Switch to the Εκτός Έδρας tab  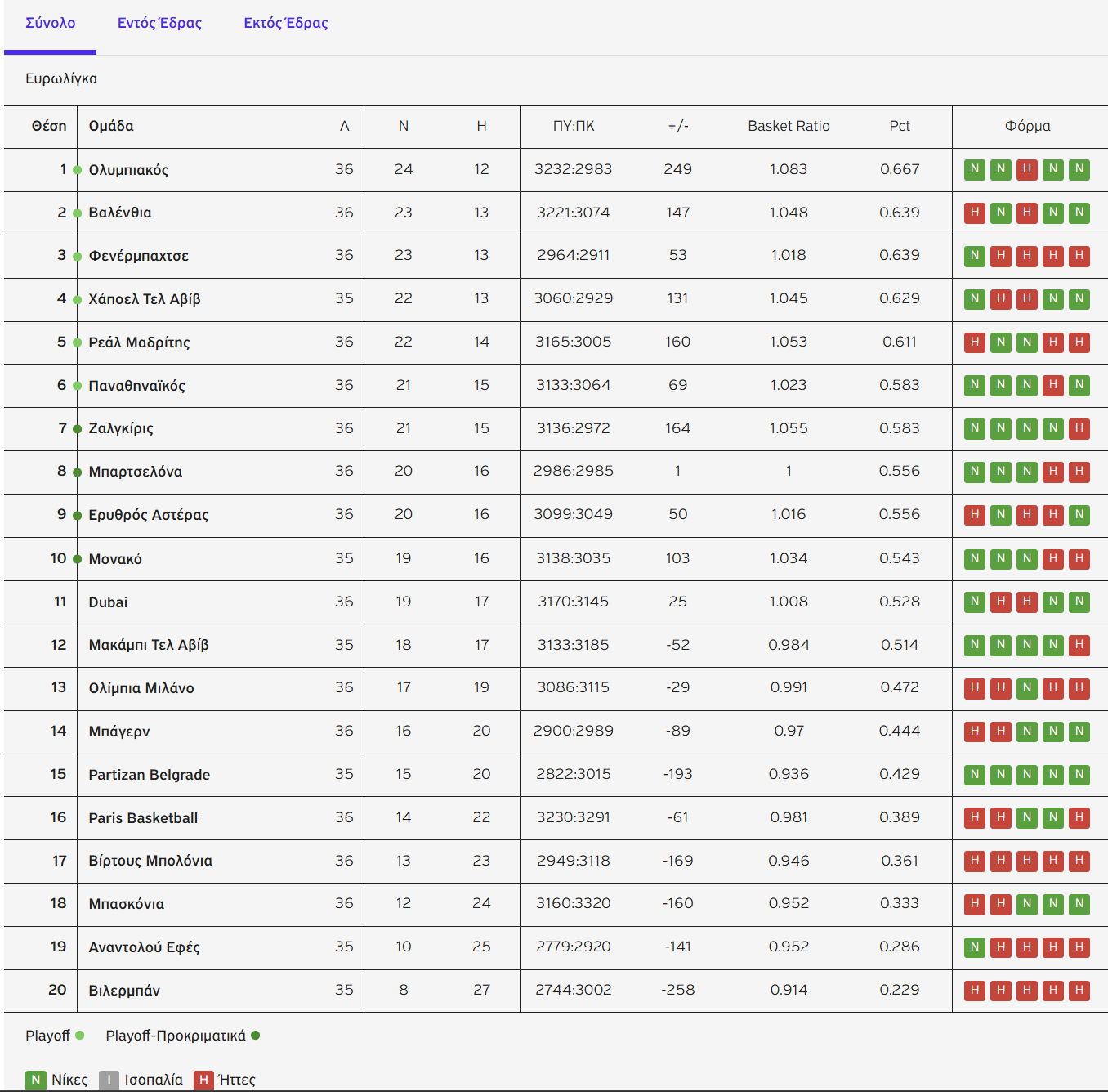pyautogui.click(x=285, y=23)
